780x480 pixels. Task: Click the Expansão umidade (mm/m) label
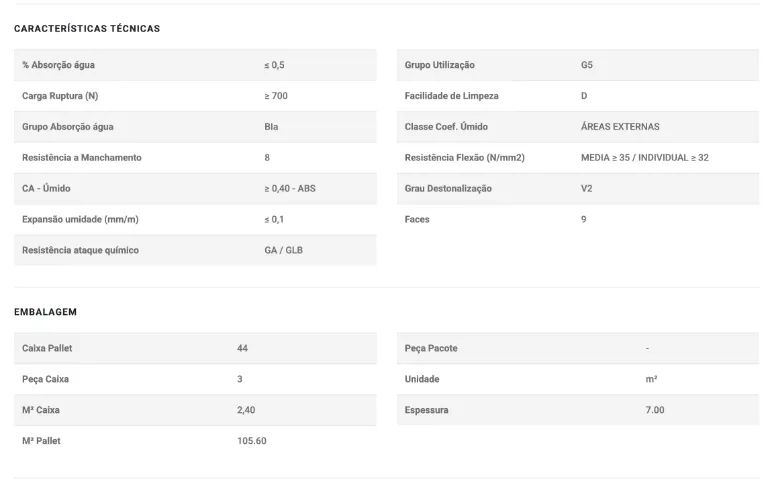(x=80, y=219)
